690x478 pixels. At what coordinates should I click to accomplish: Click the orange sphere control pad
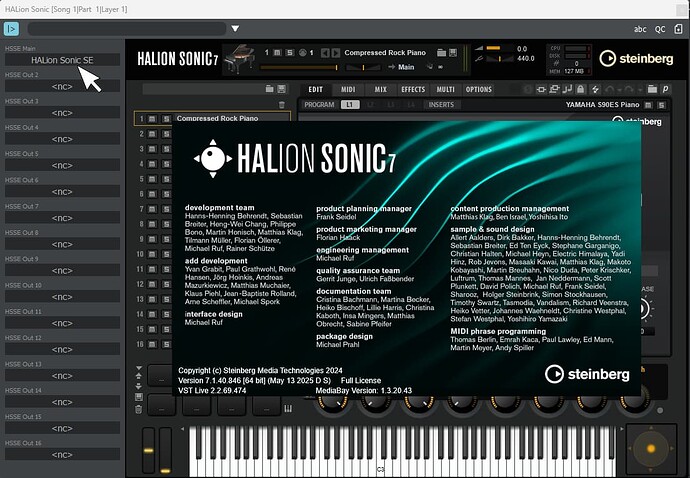[651, 449]
